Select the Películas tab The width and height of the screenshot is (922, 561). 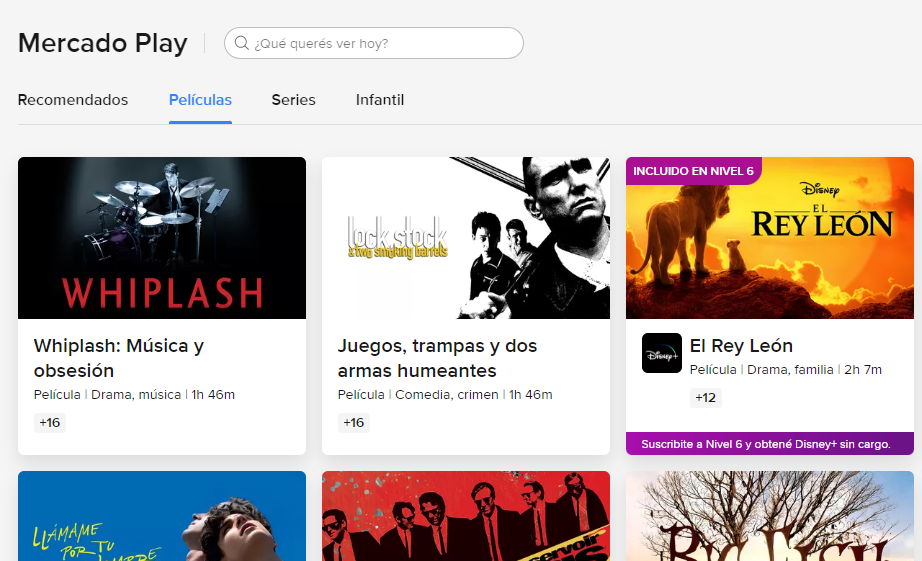click(x=200, y=100)
